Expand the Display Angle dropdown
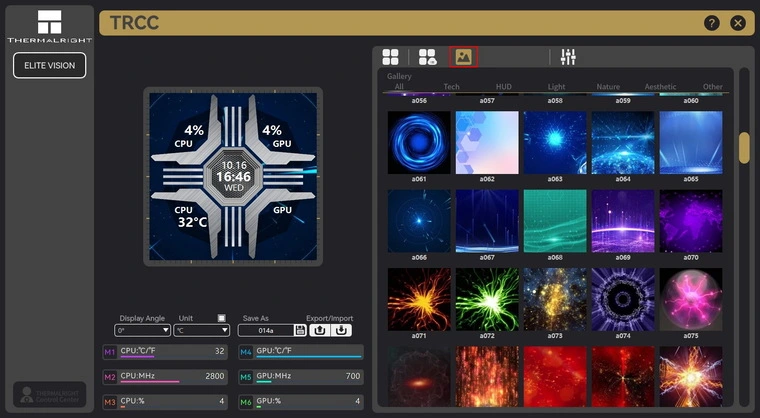Image resolution: width=760 pixels, height=418 pixels. (141, 330)
